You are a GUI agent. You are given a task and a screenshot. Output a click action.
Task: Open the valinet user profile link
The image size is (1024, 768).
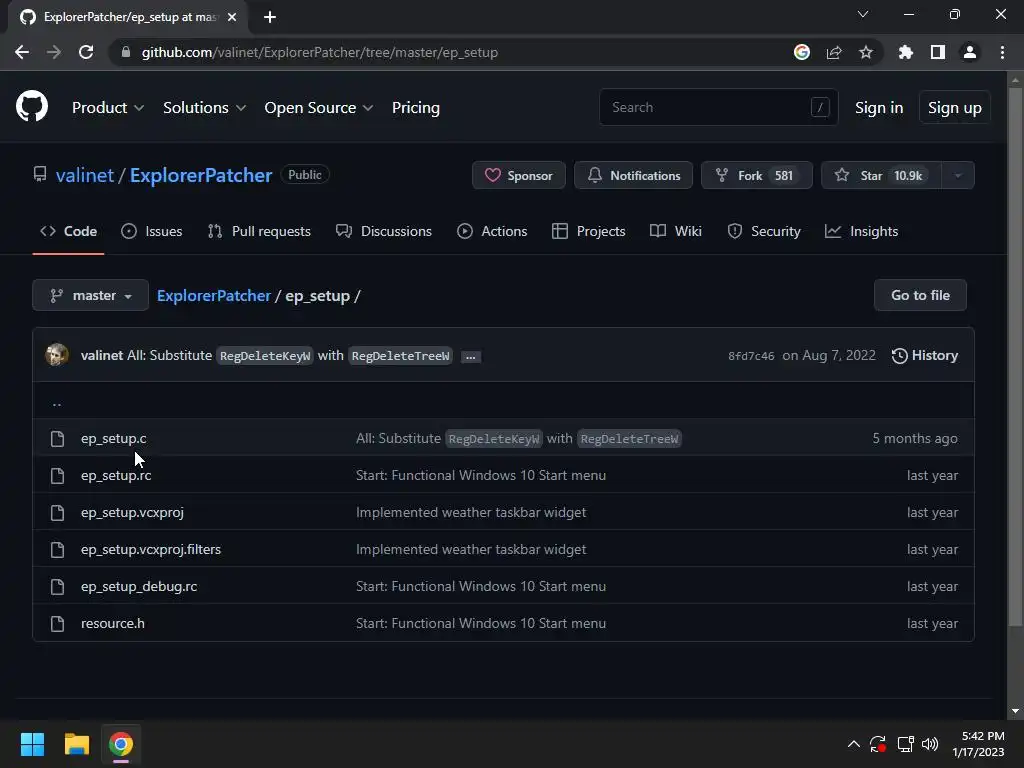pyautogui.click(x=85, y=175)
